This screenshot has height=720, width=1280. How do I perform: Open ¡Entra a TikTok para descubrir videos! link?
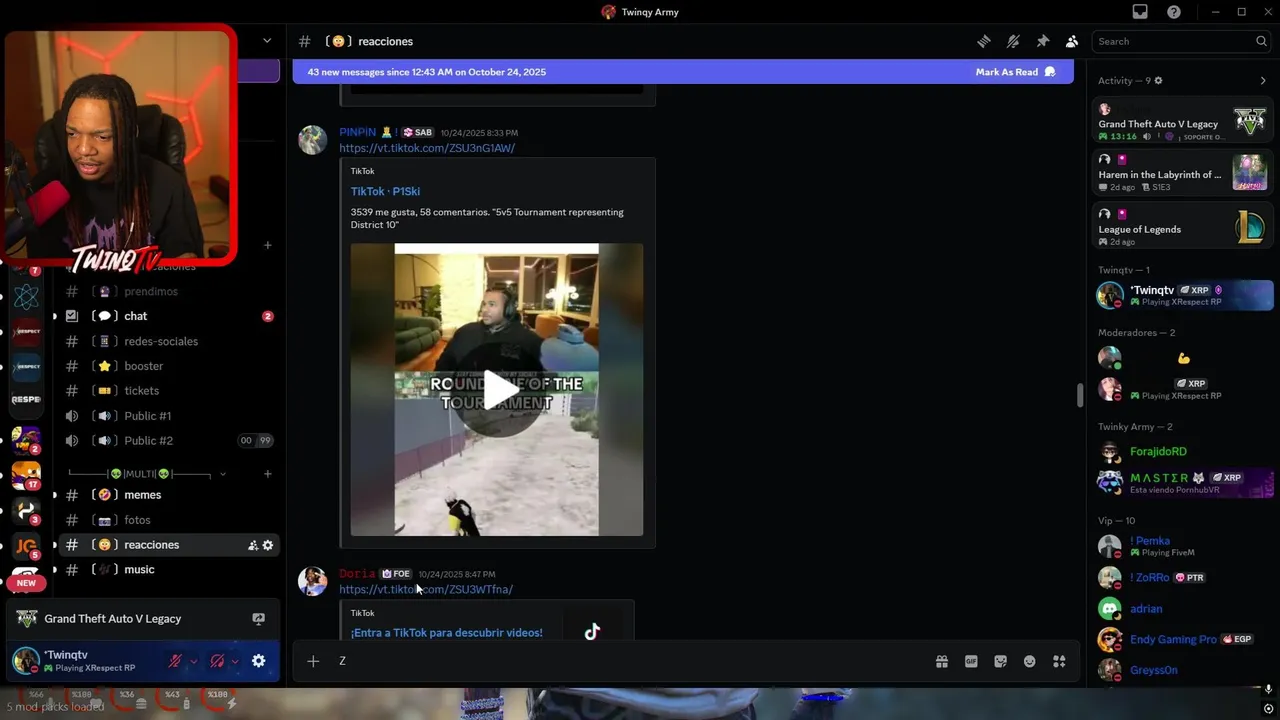tap(446, 633)
